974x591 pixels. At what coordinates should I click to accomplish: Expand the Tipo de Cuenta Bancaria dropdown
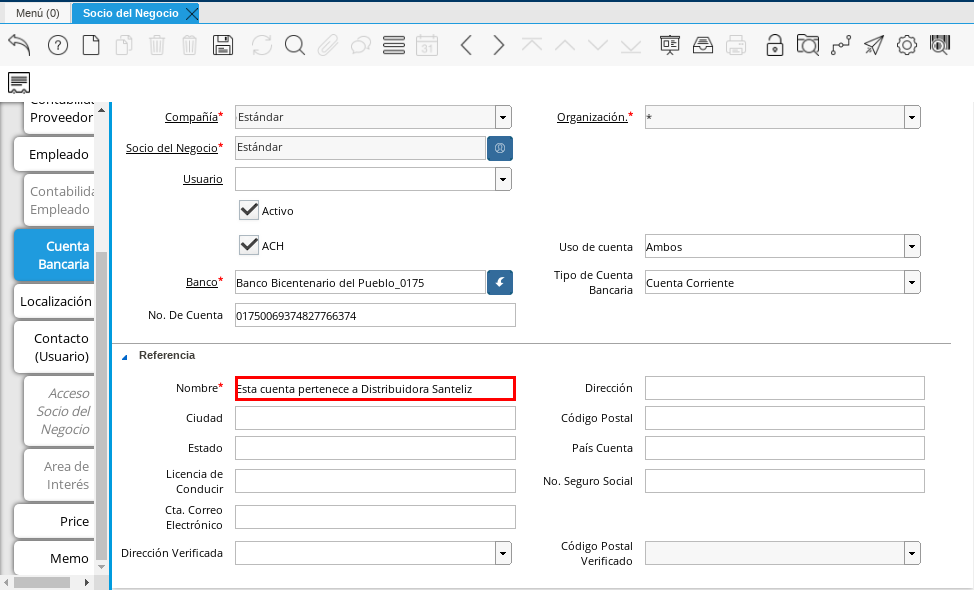[911, 283]
